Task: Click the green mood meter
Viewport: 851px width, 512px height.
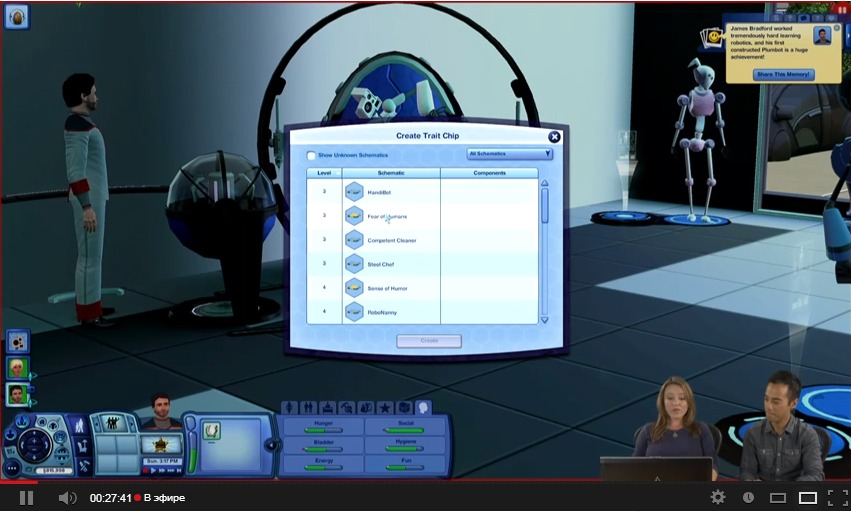Action: [x=192, y=450]
